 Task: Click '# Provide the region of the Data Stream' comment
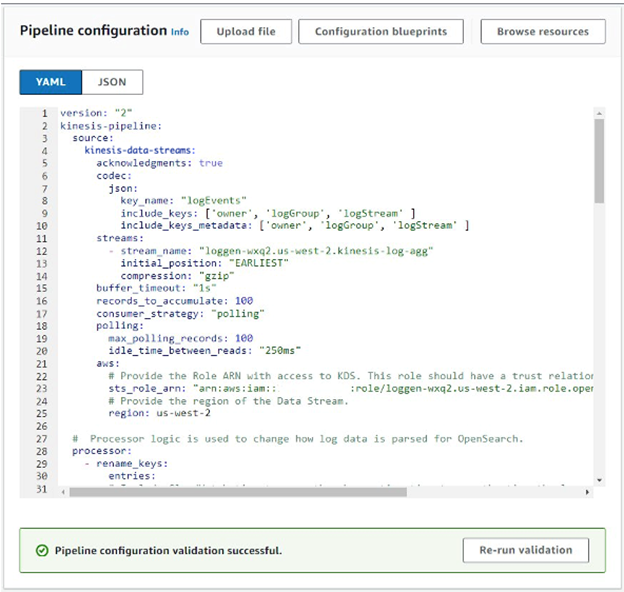tap(228, 401)
